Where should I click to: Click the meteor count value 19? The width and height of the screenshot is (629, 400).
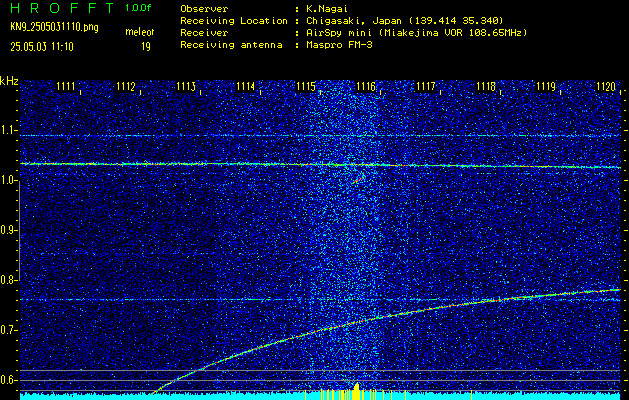(146, 47)
